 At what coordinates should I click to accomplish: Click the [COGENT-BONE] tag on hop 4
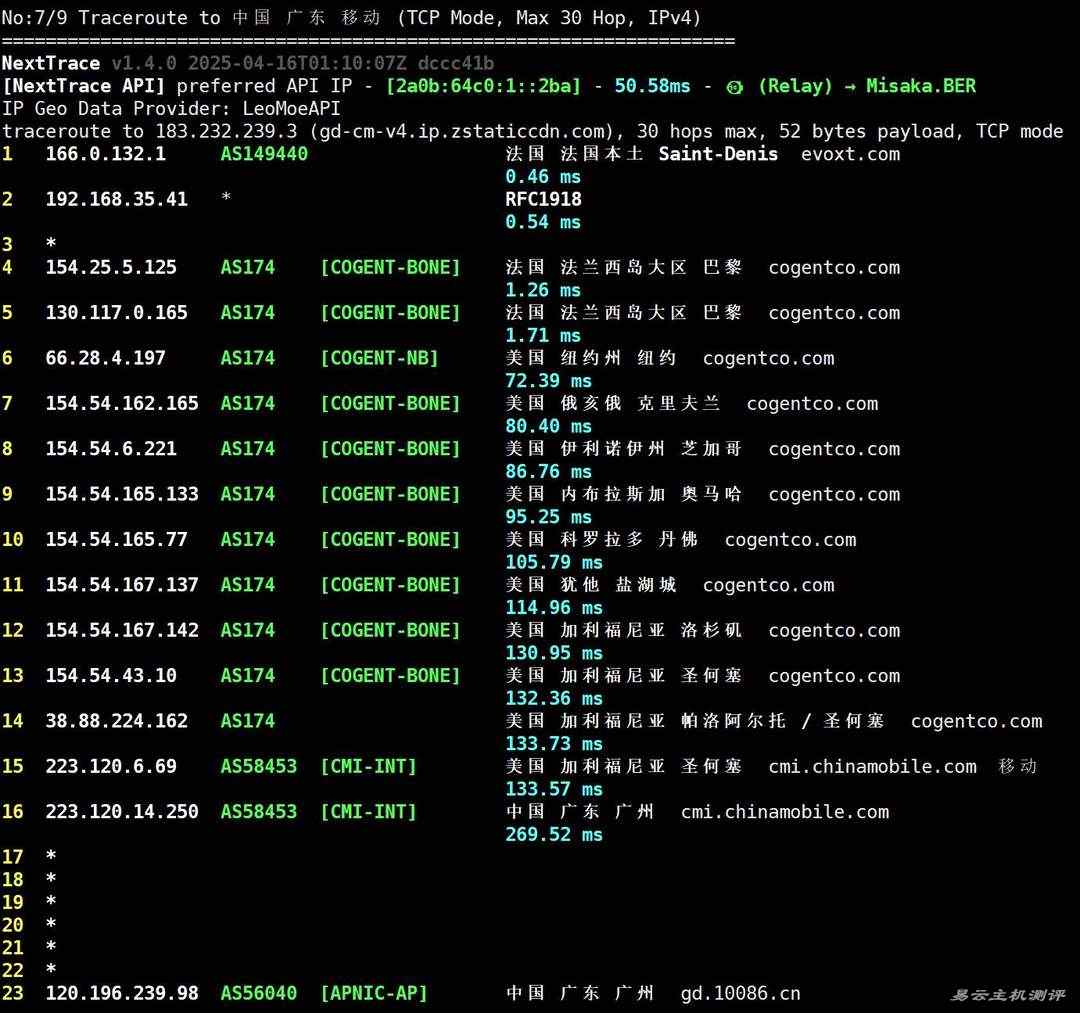point(391,267)
